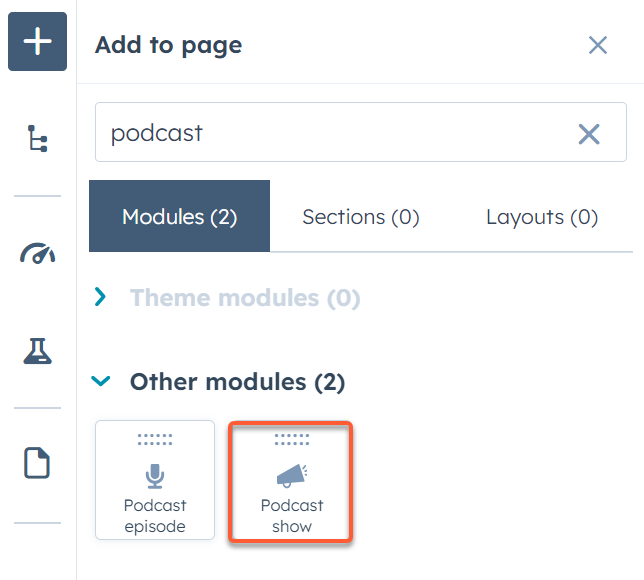Image resolution: width=644 pixels, height=580 pixels.
Task: Switch to the Sections (0) tab
Action: (361, 216)
